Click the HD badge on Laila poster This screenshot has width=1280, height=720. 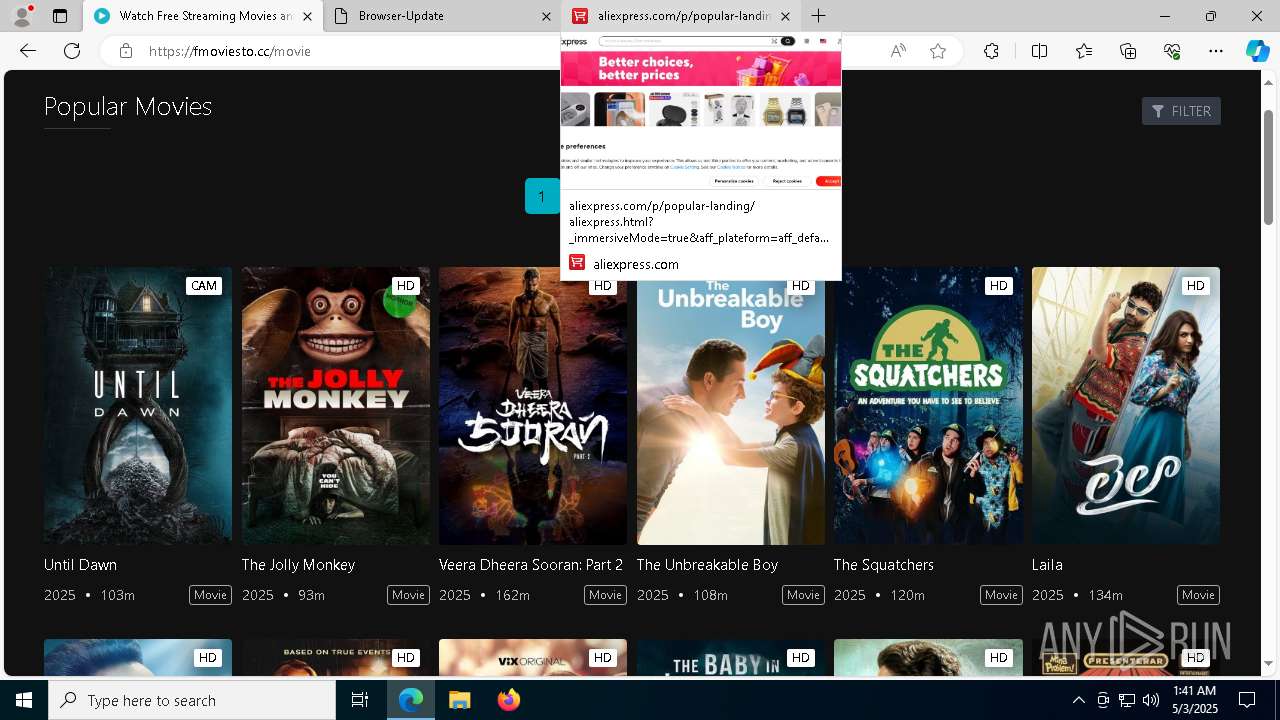coord(1195,286)
